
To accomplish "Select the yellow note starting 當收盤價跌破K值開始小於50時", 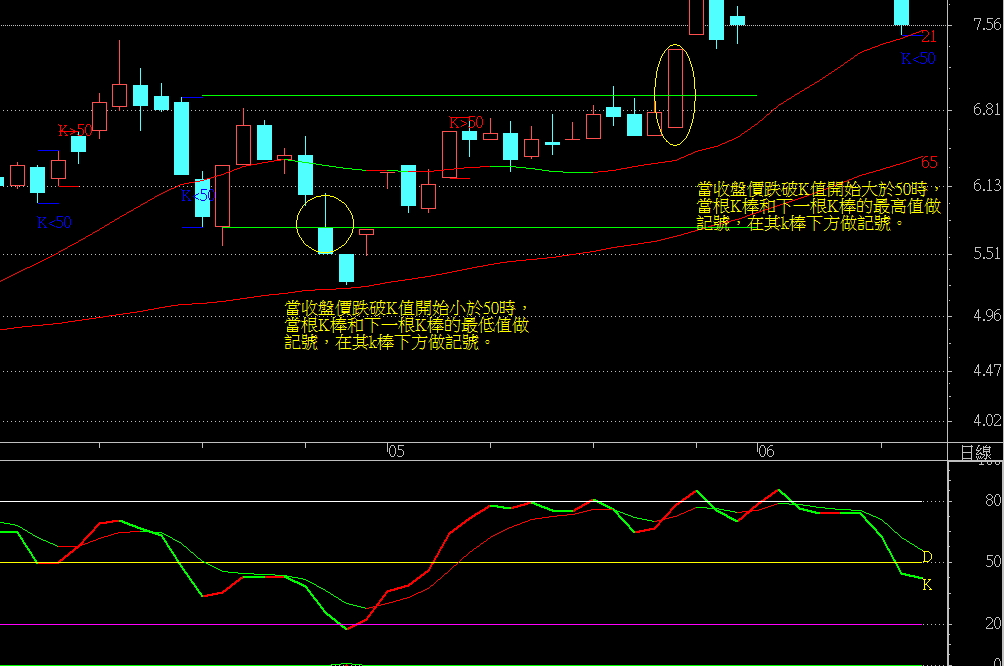I will pos(407,325).
